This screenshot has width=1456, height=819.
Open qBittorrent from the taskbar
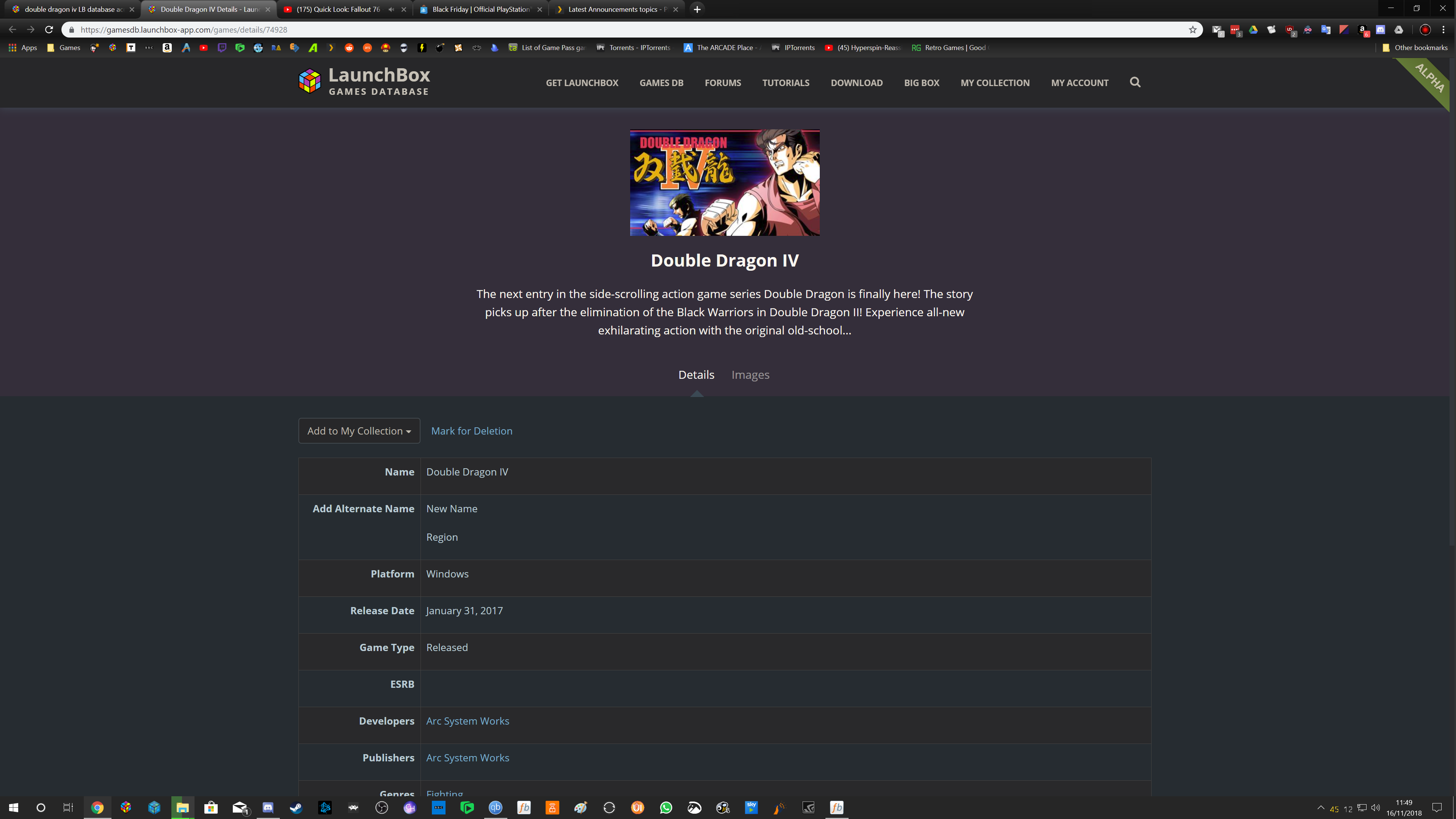(x=495, y=808)
